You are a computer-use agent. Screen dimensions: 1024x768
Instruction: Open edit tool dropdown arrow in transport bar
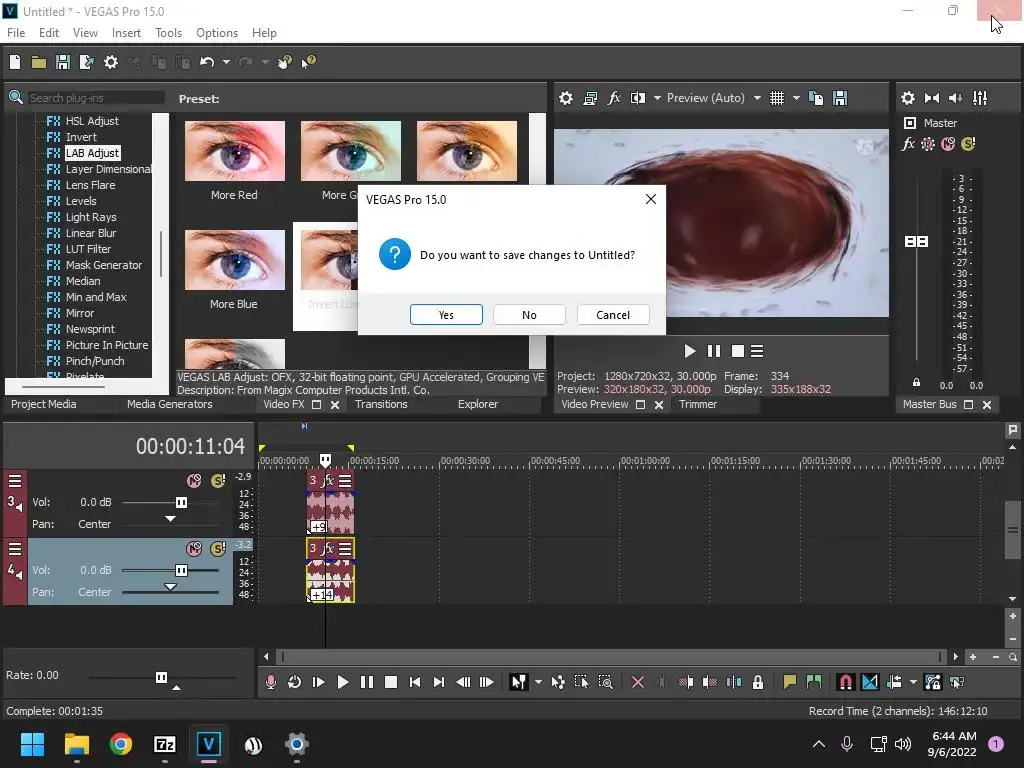[538, 682]
